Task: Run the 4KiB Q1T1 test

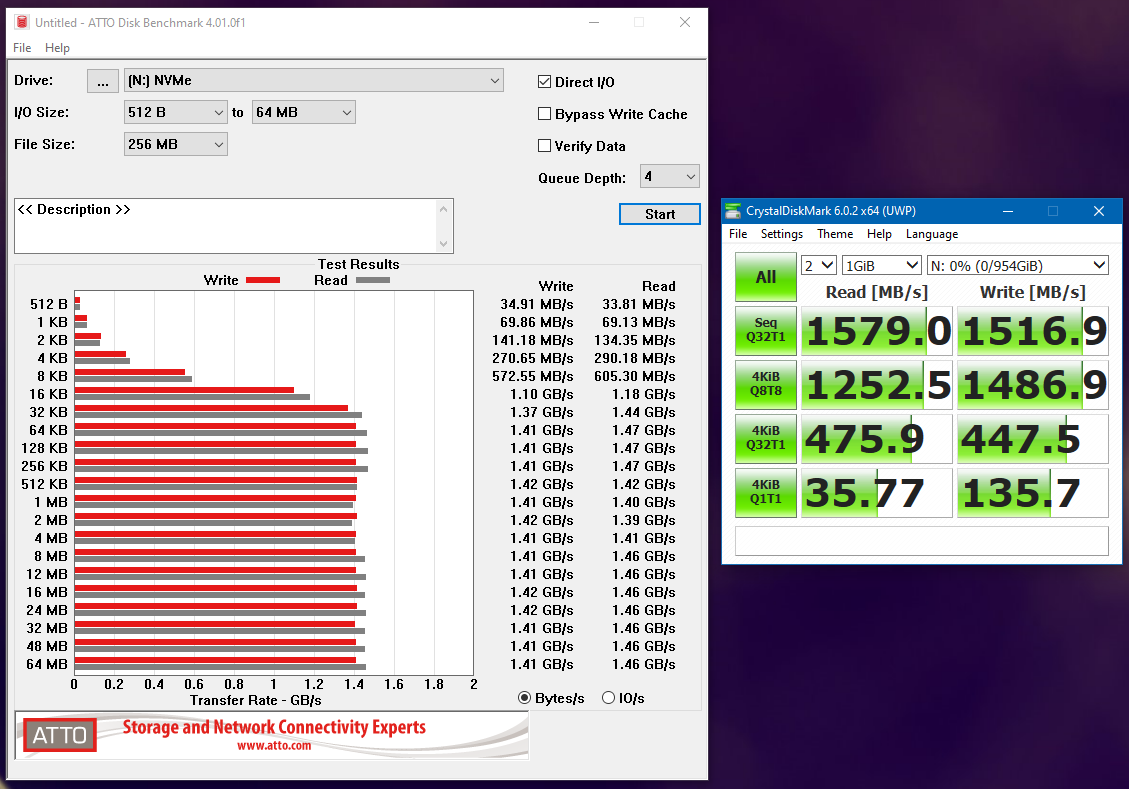Action: pos(765,492)
